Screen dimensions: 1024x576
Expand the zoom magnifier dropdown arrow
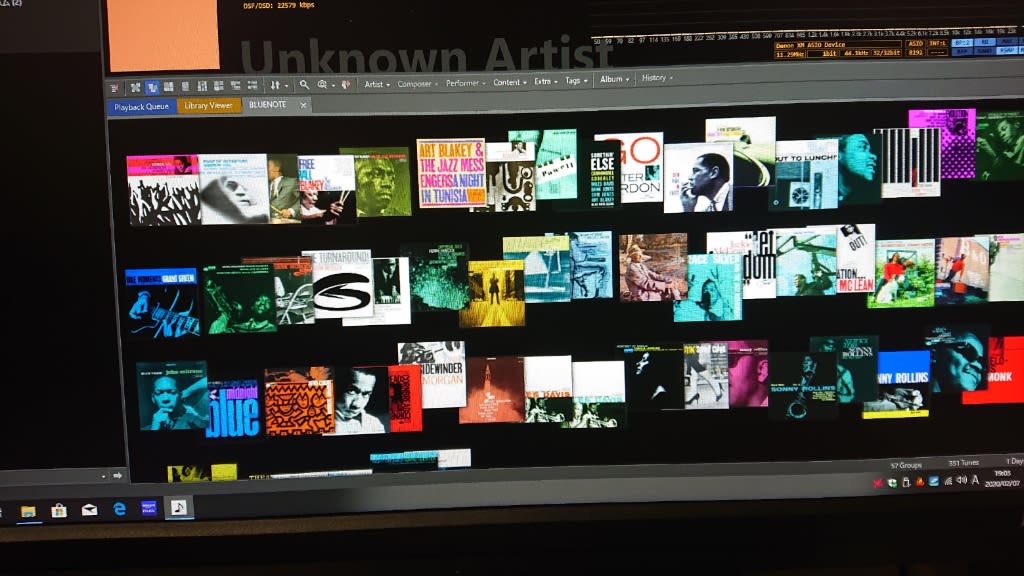pos(333,85)
